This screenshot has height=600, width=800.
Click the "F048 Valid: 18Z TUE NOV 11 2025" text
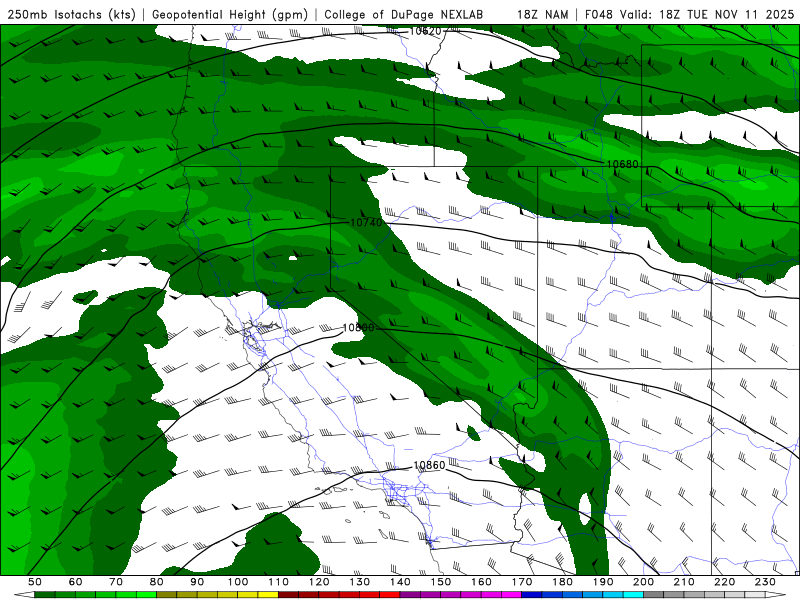689,14
